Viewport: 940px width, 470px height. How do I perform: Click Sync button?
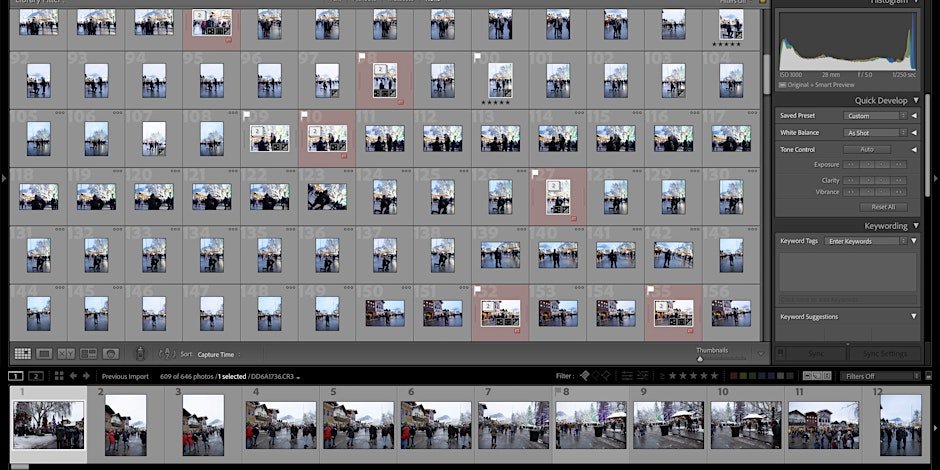pos(816,354)
